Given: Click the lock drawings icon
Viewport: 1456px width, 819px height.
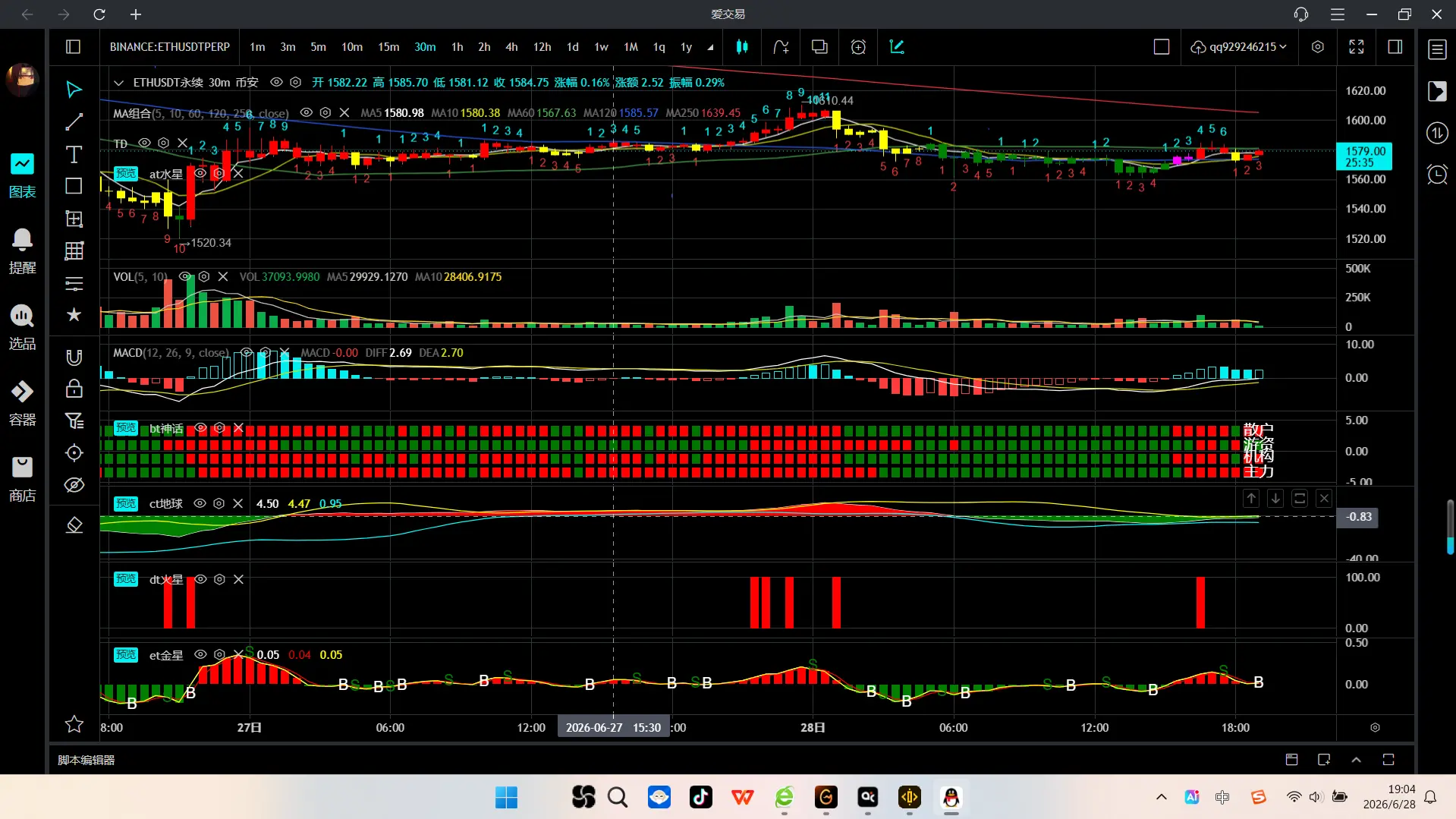Looking at the screenshot, I should point(74,389).
